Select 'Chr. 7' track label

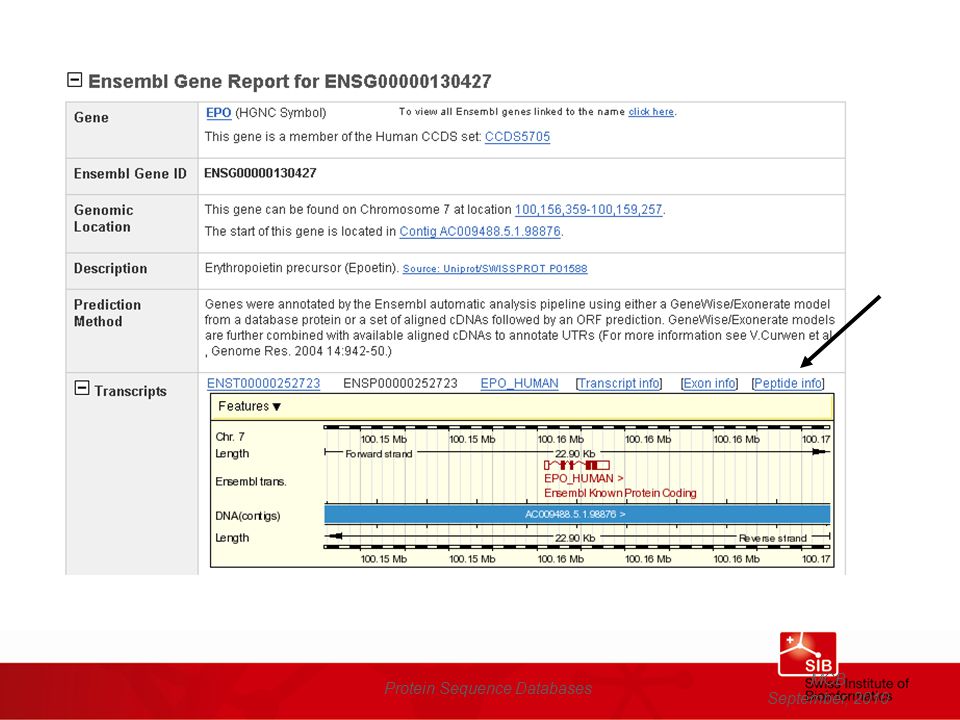click(x=230, y=437)
